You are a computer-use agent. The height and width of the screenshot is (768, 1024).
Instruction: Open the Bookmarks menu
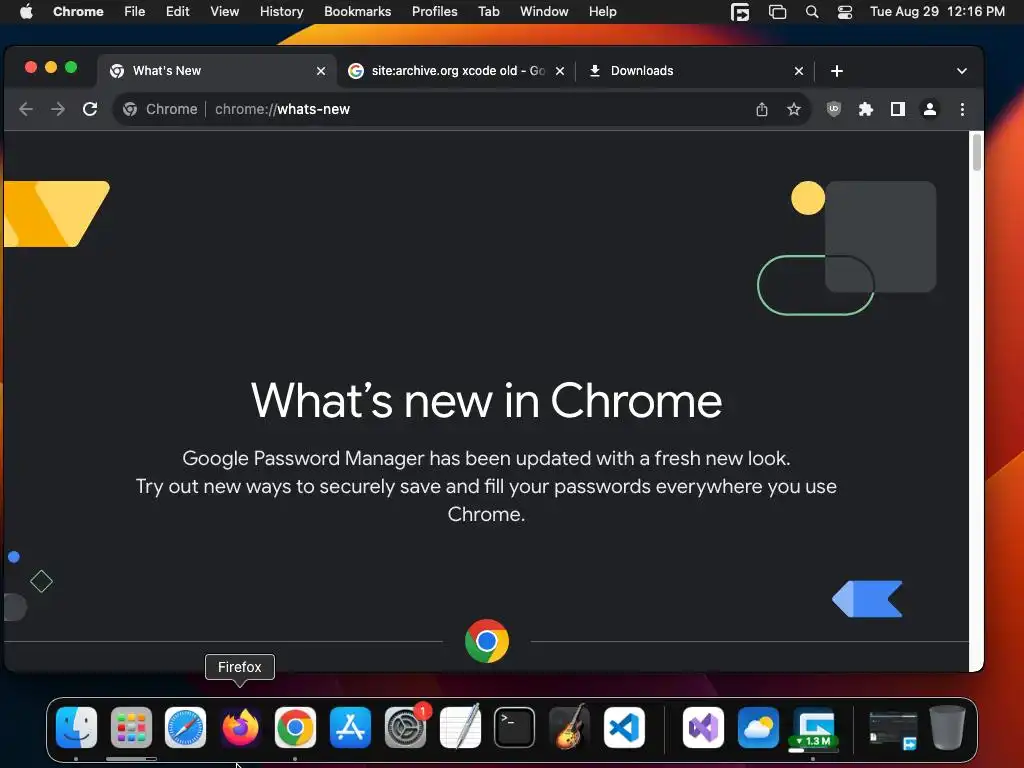[357, 11]
